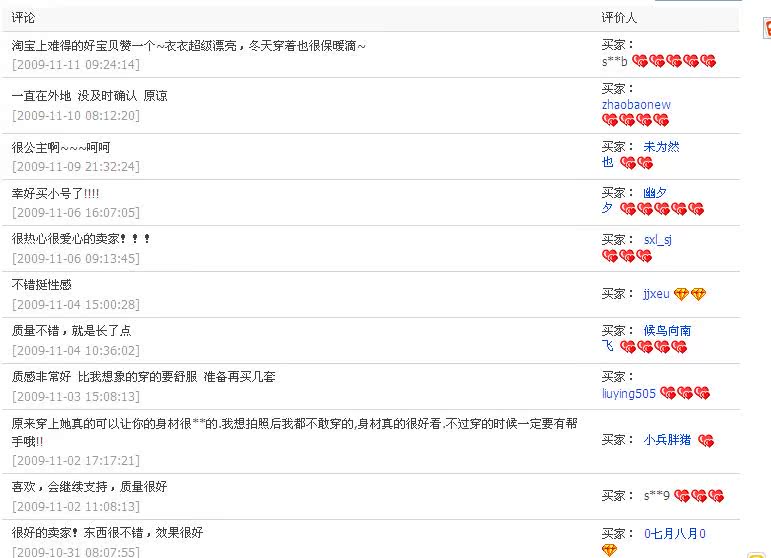Viewport: 771px width, 558px height.
Task: Open buyer liuying505's profile link
Action: pos(629,393)
